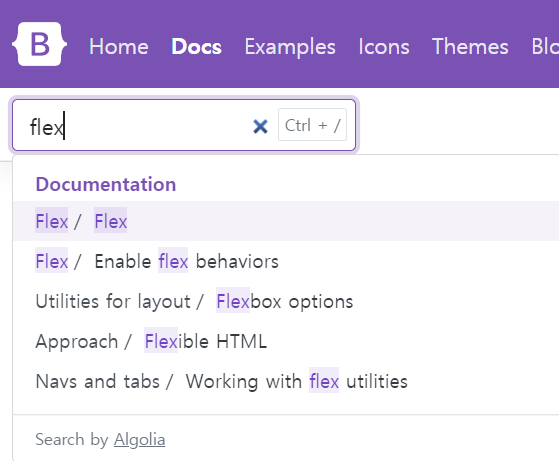The height and width of the screenshot is (461, 559).
Task: Click the Ctrl + / shortcut hint
Action: tap(312, 125)
